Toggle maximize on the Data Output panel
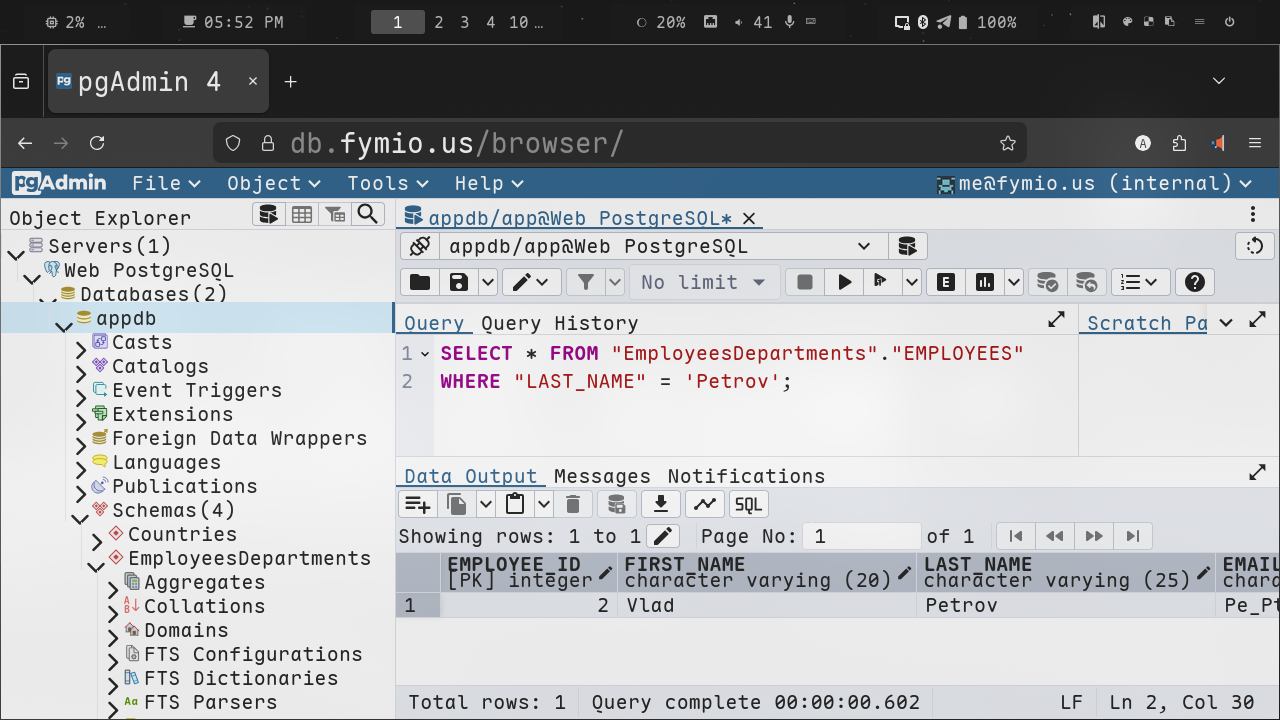 (1257, 473)
